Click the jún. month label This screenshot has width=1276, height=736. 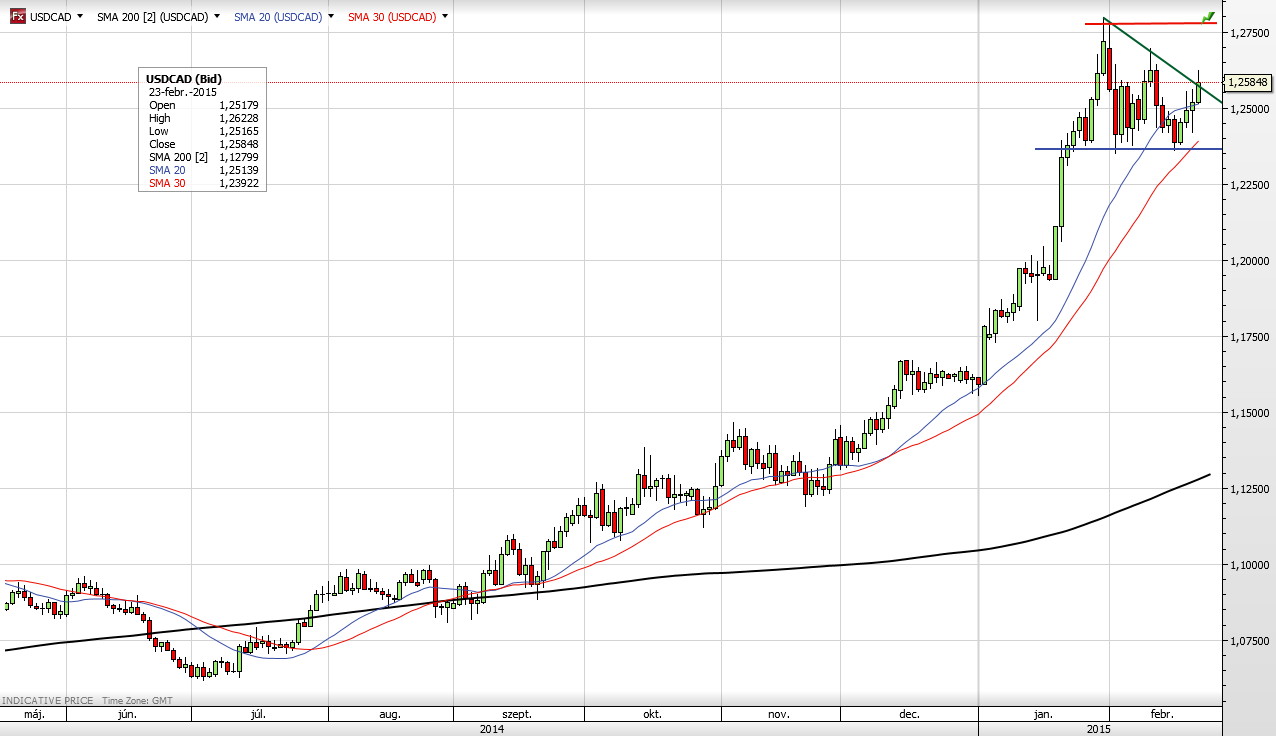(x=127, y=715)
